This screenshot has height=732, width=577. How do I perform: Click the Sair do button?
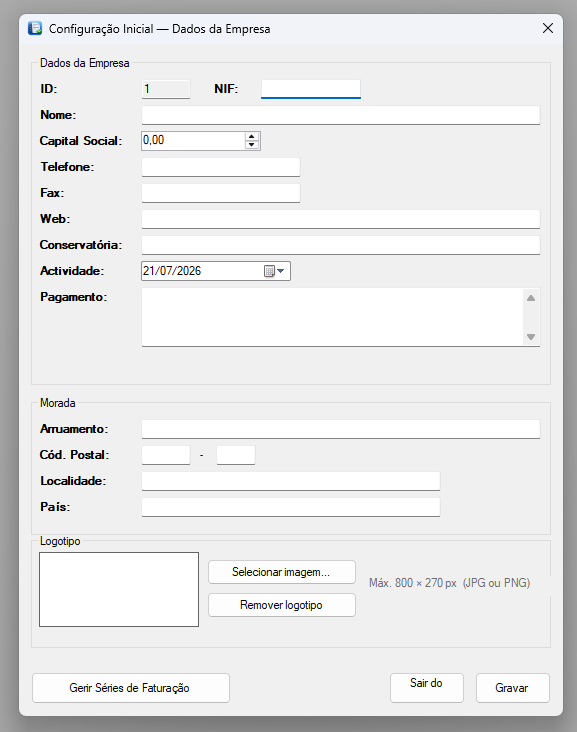click(427, 688)
